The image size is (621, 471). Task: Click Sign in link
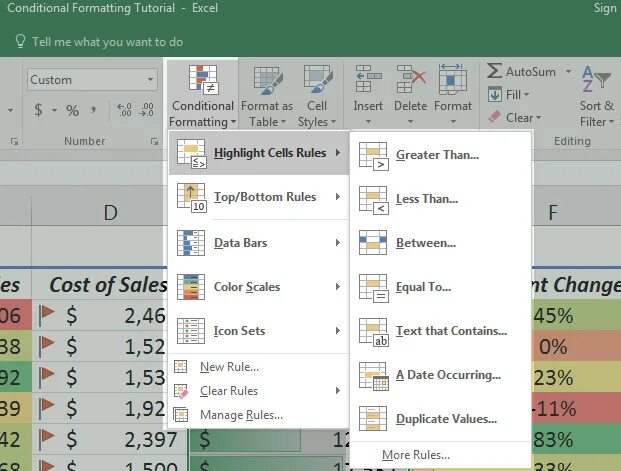click(605, 8)
